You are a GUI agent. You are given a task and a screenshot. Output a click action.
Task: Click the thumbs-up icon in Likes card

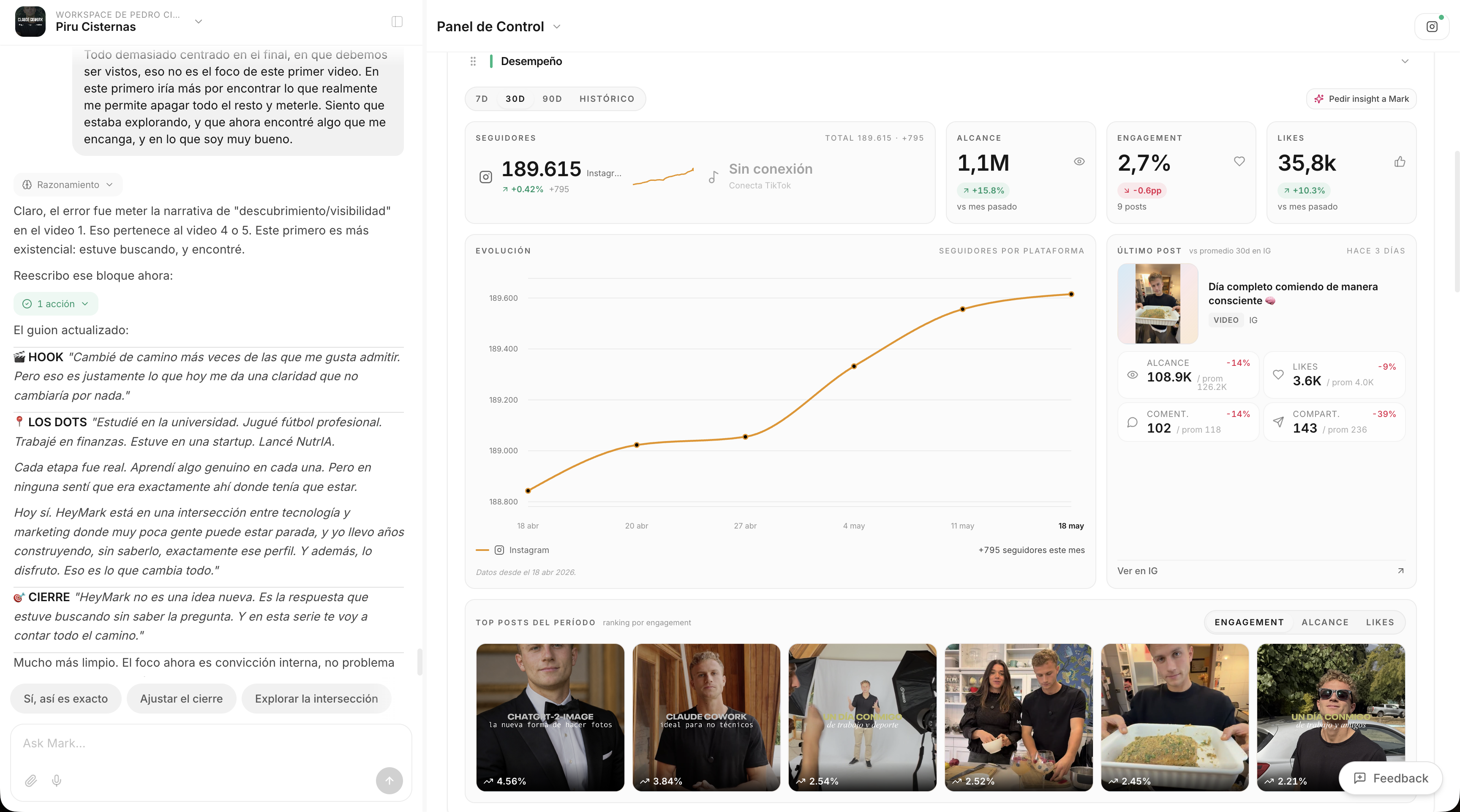1400,161
